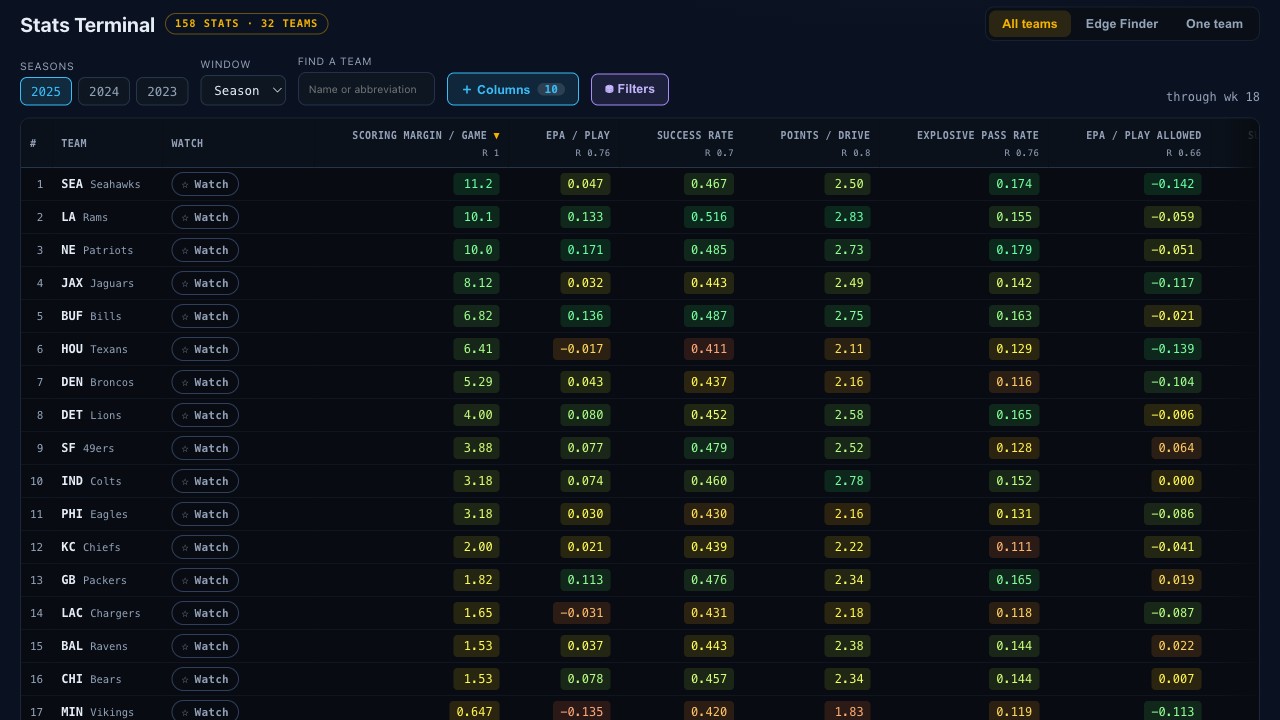Switch to the All teams tab

[x=1029, y=24]
